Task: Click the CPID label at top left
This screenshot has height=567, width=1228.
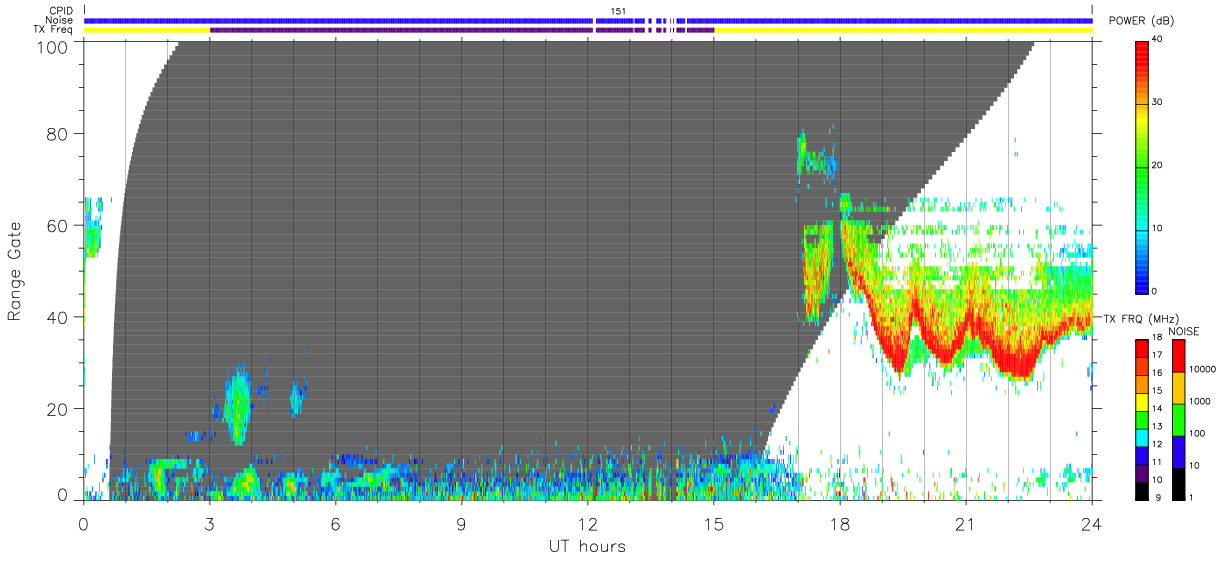Action: [60, 11]
